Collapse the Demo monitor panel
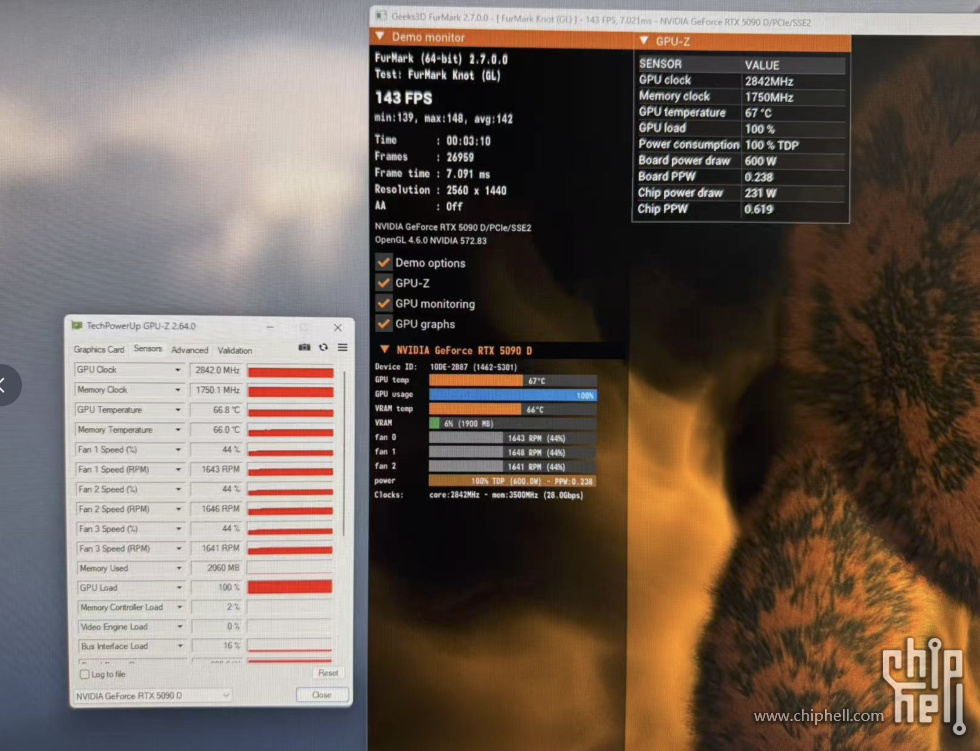The image size is (980, 751). (380, 37)
